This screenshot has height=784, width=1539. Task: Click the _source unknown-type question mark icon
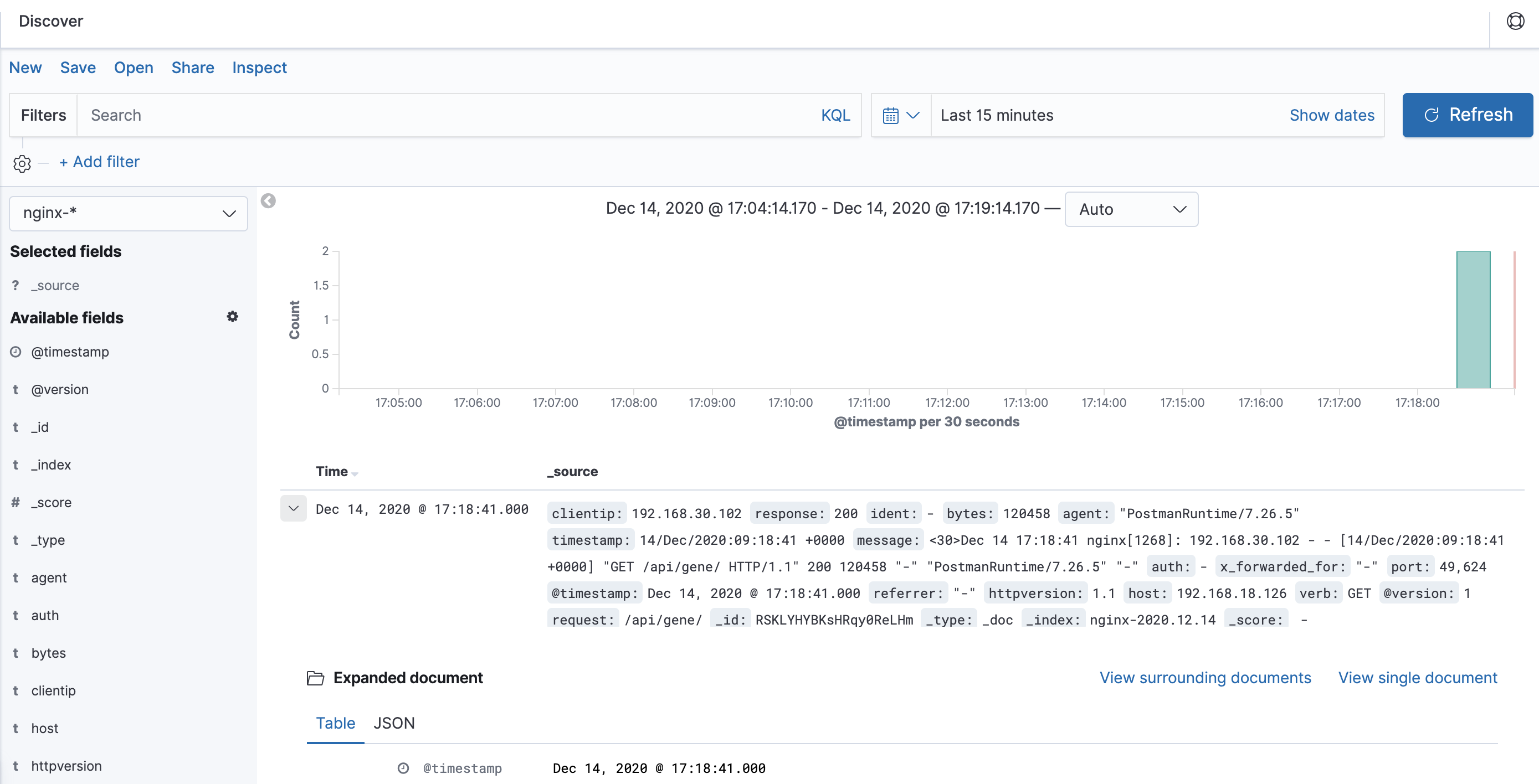pyautogui.click(x=16, y=285)
